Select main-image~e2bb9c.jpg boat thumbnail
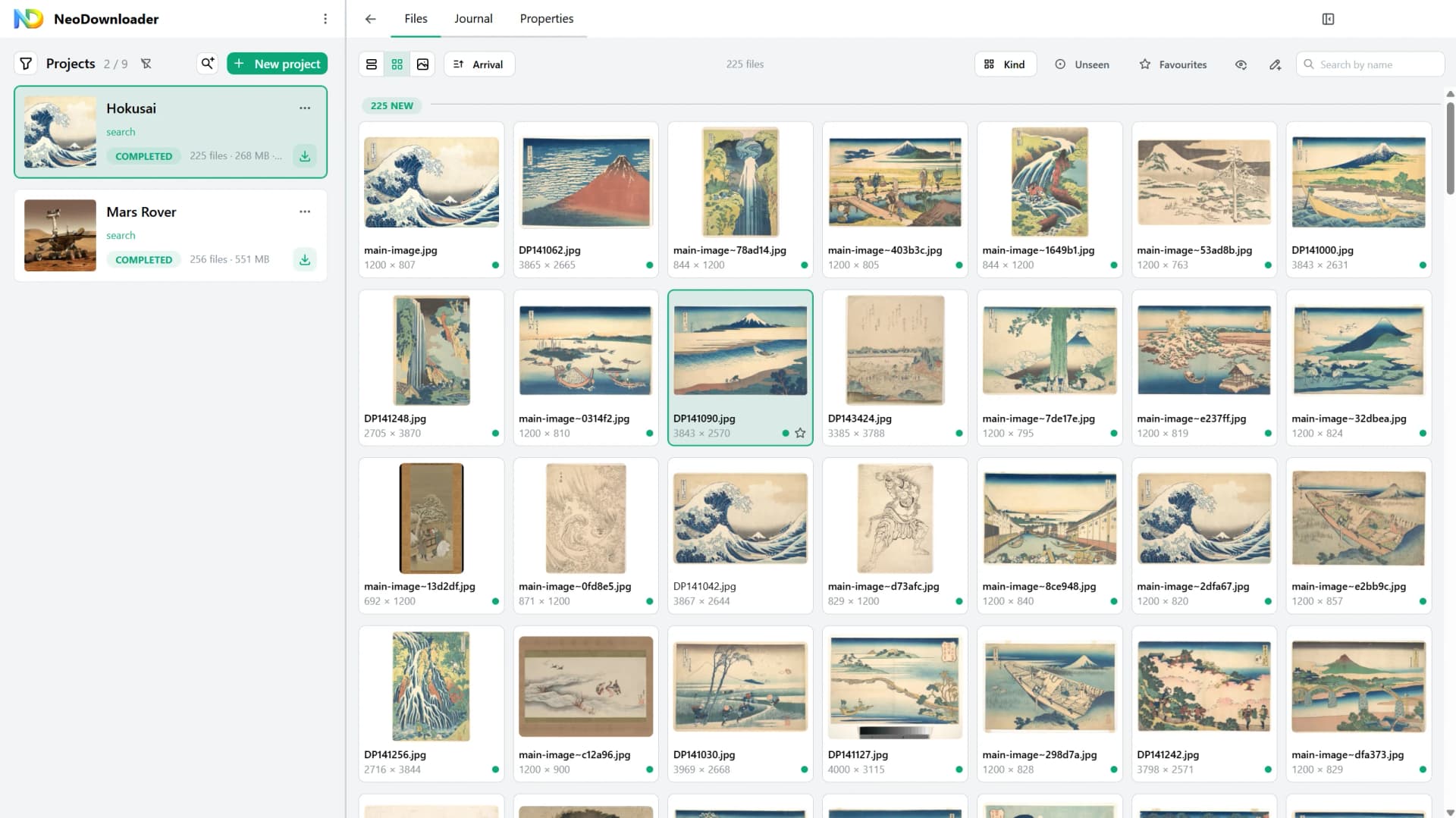This screenshot has width=1456, height=818. click(x=1359, y=519)
